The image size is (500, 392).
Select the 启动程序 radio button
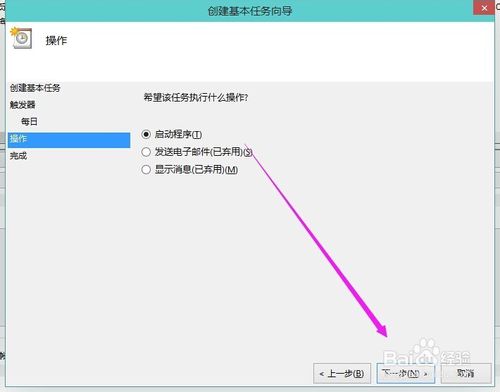click(x=146, y=134)
